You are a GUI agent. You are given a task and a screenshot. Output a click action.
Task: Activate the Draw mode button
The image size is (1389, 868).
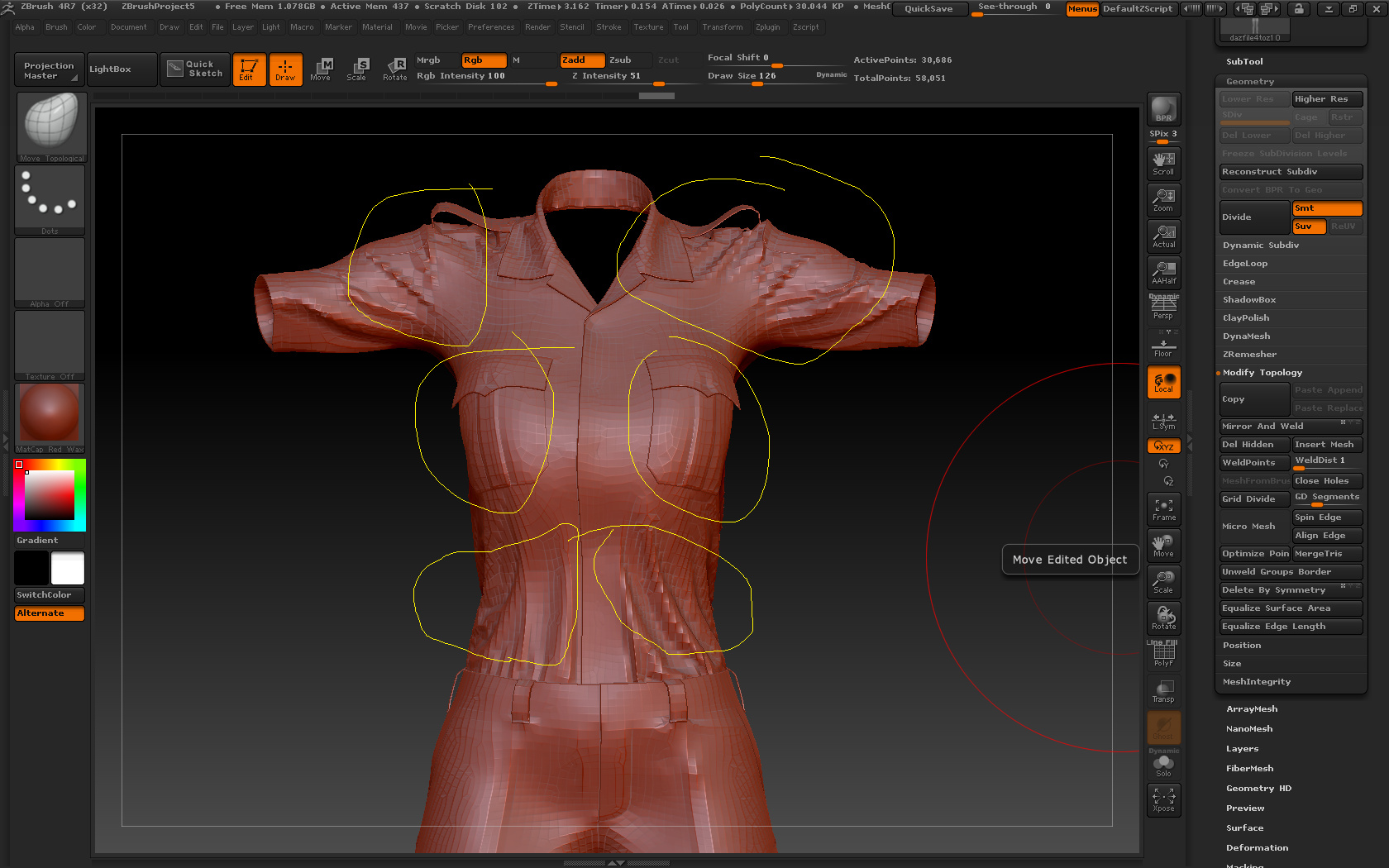point(285,69)
